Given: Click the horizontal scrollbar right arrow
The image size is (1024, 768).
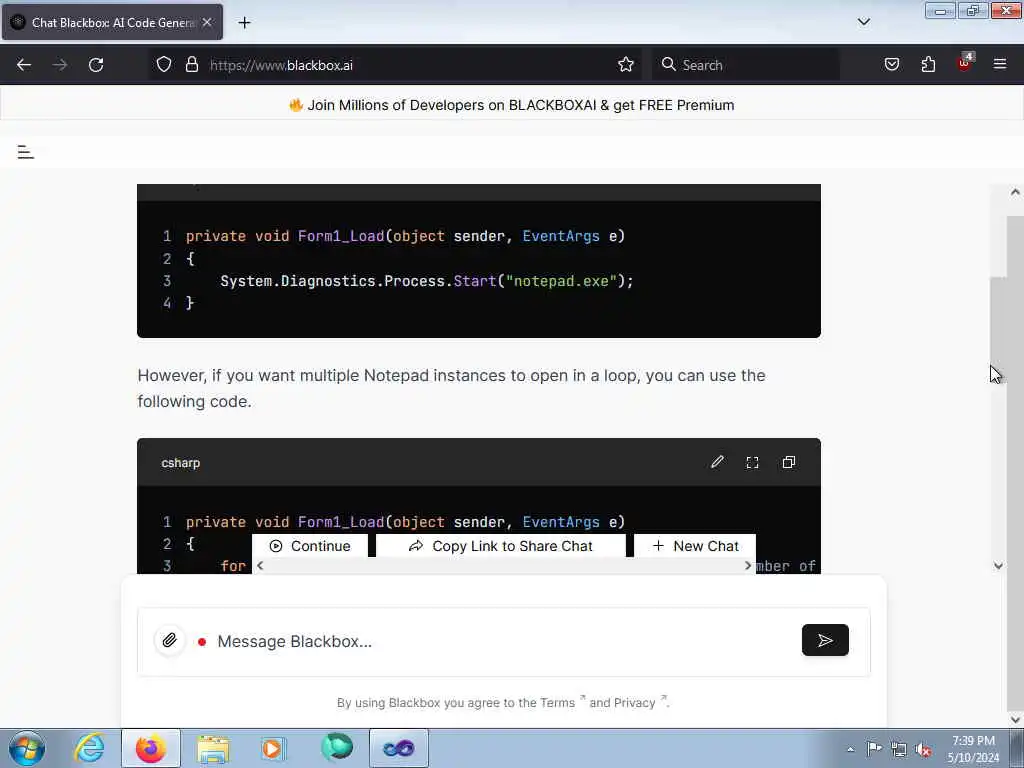Looking at the screenshot, I should (748, 566).
